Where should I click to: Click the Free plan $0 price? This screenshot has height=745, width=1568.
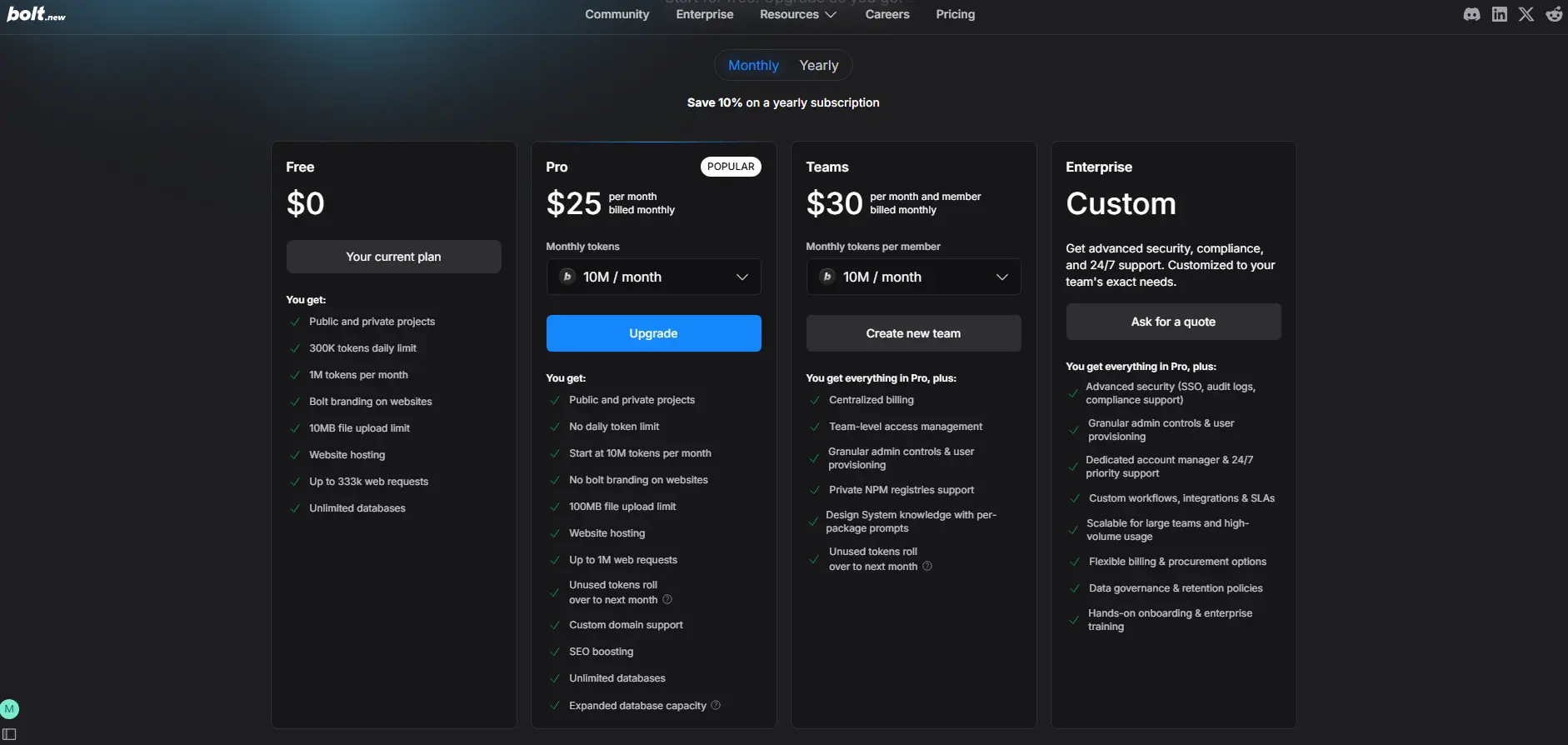coord(306,203)
